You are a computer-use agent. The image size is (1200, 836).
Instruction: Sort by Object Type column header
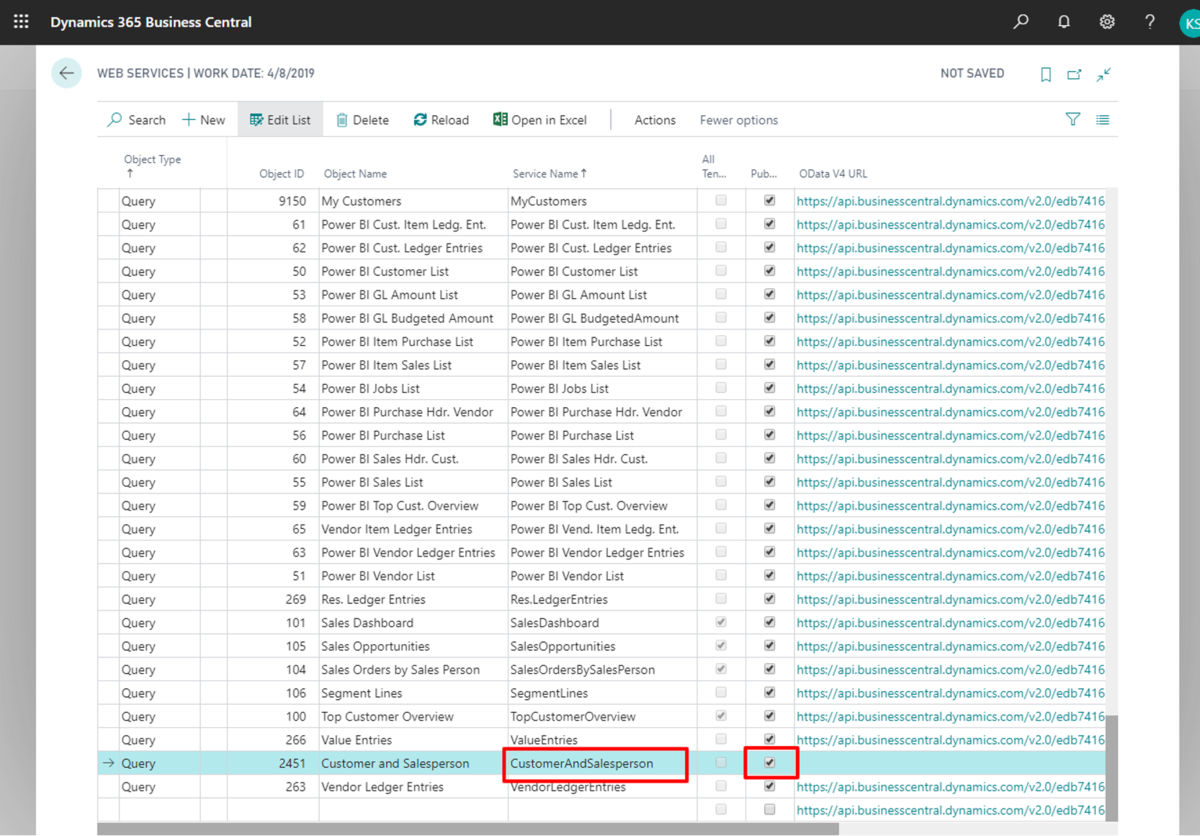click(x=152, y=165)
